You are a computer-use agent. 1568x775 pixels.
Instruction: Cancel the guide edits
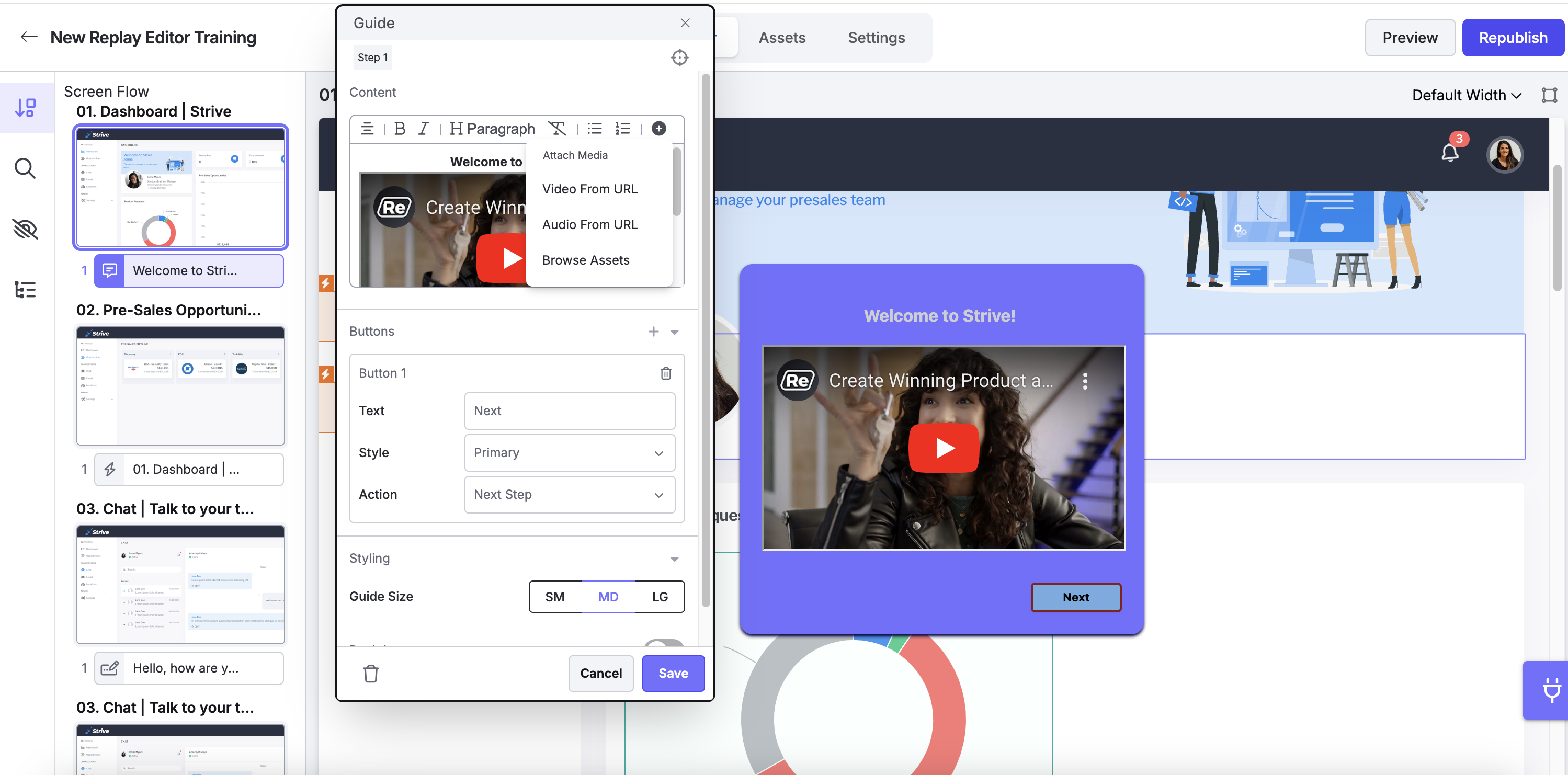(601, 674)
